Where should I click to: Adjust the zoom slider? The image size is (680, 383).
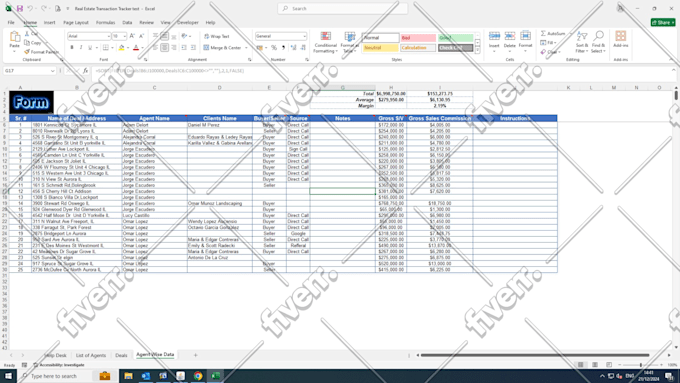pos(641,365)
